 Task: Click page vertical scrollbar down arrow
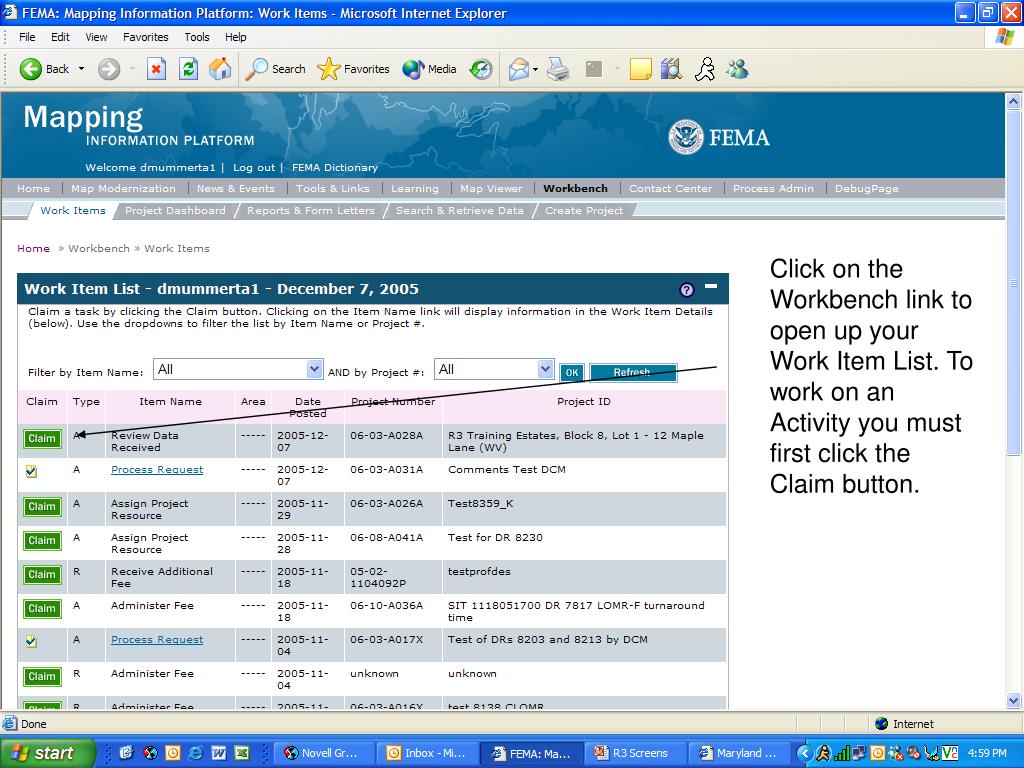click(x=1013, y=701)
